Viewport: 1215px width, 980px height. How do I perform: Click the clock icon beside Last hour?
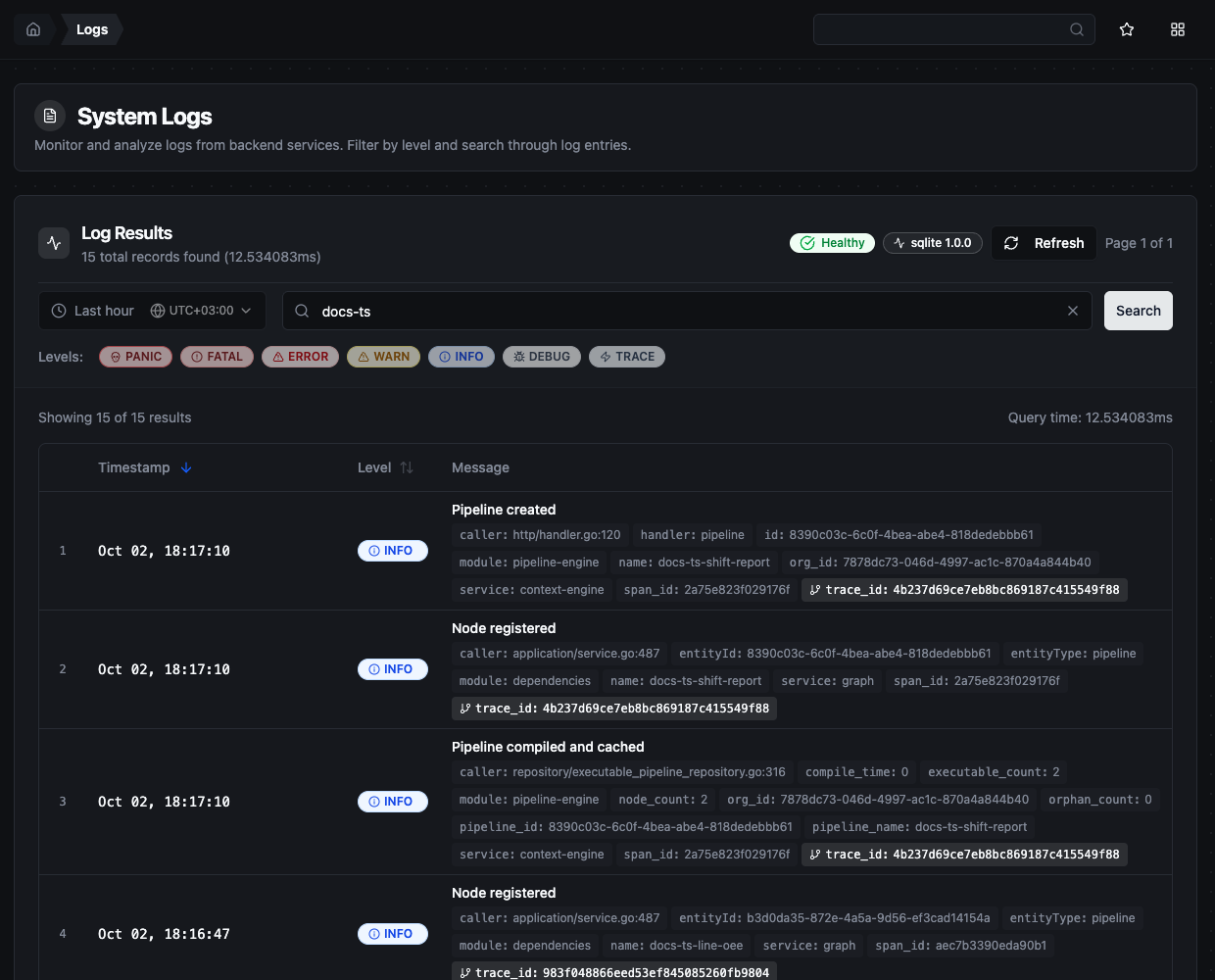coord(59,311)
